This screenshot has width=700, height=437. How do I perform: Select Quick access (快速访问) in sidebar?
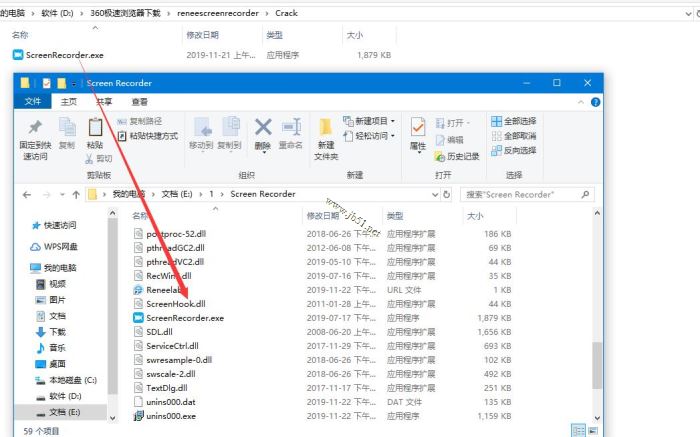click(x=54, y=225)
